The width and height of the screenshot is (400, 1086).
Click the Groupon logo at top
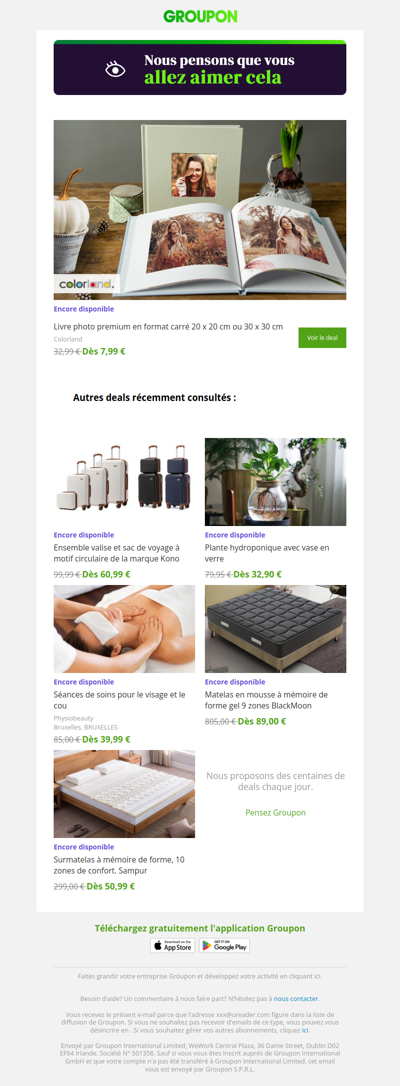pos(200,16)
